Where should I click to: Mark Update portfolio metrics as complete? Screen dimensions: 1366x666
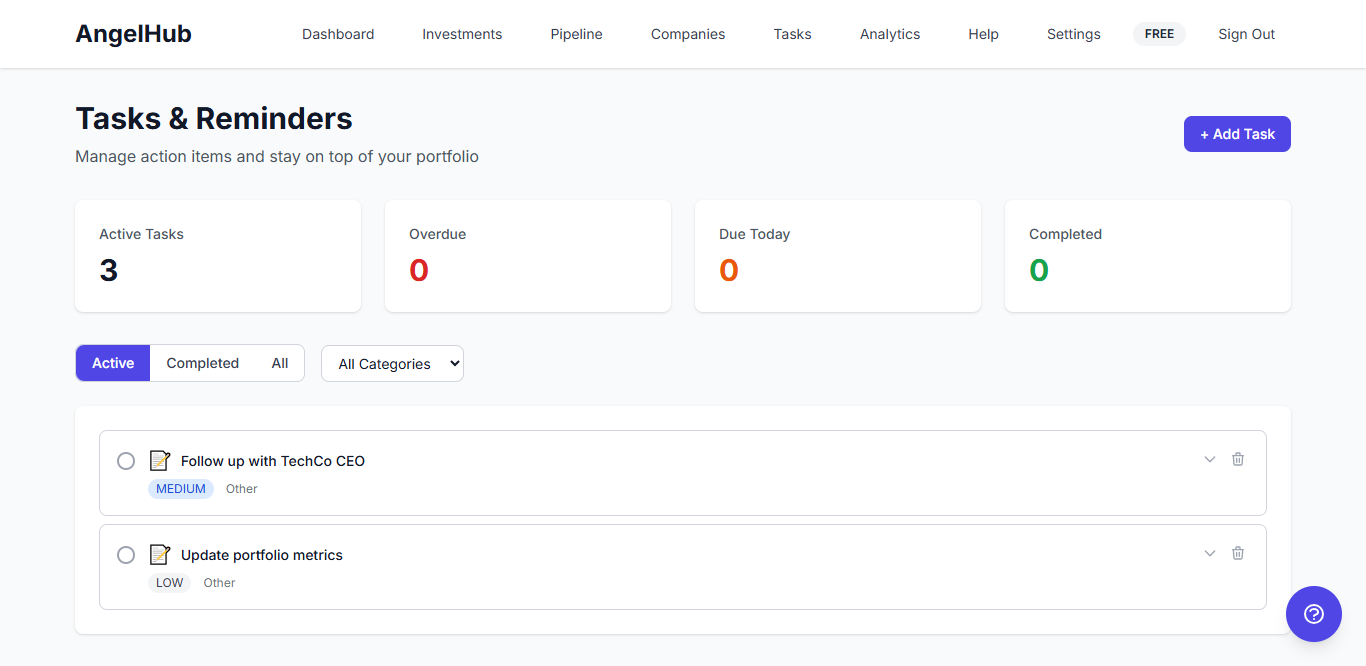[126, 554]
